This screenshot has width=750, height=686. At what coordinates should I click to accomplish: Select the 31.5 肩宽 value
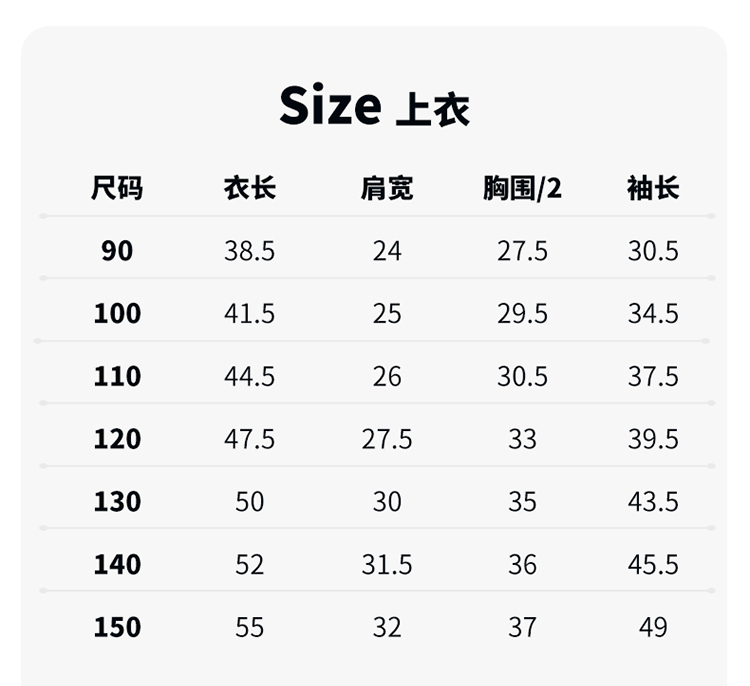coord(386,564)
